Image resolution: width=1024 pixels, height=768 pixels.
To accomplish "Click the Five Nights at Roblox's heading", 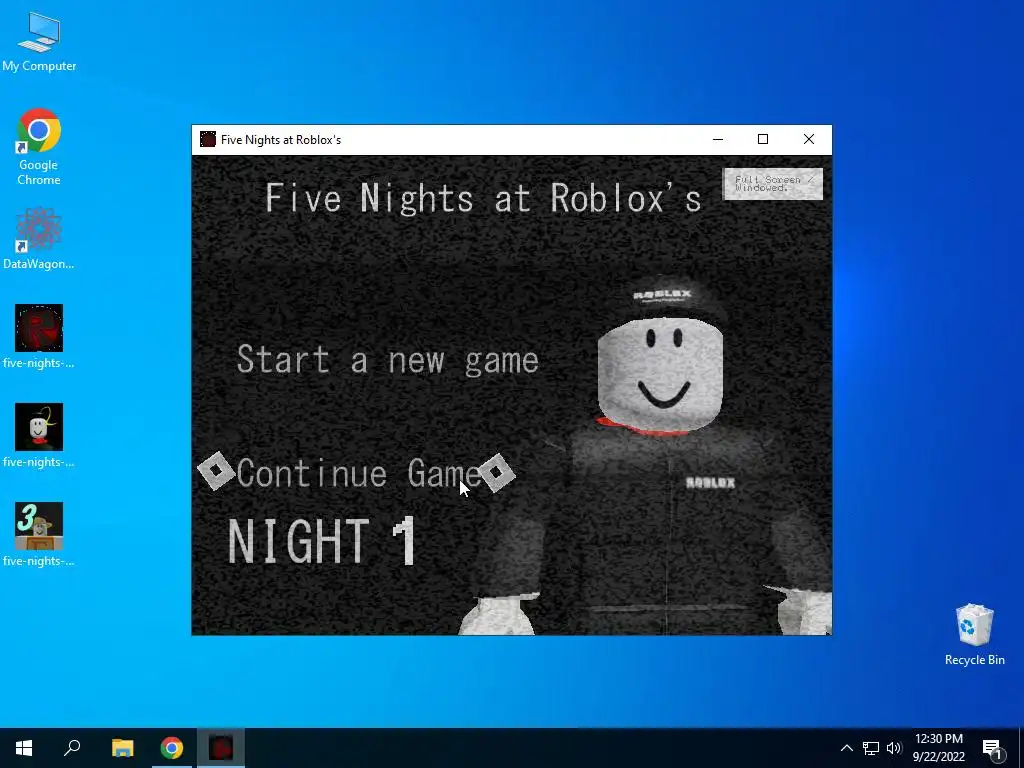I will (x=483, y=198).
